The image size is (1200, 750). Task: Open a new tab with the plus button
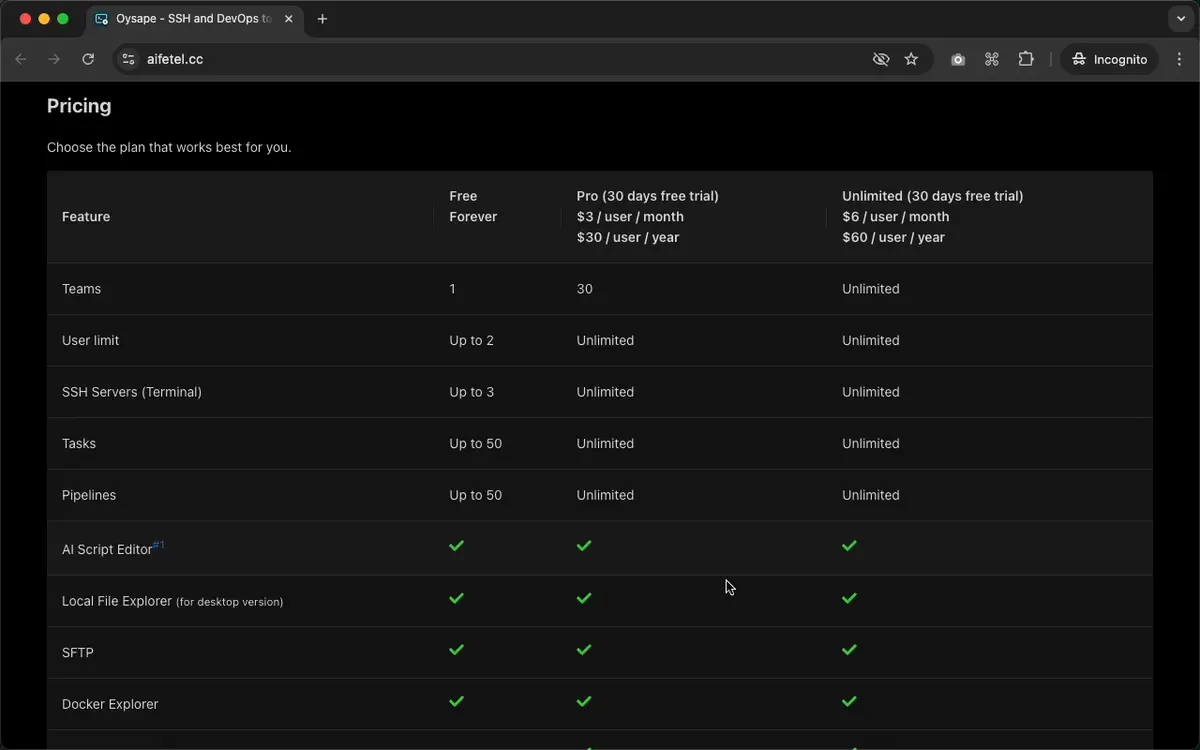tap(322, 19)
